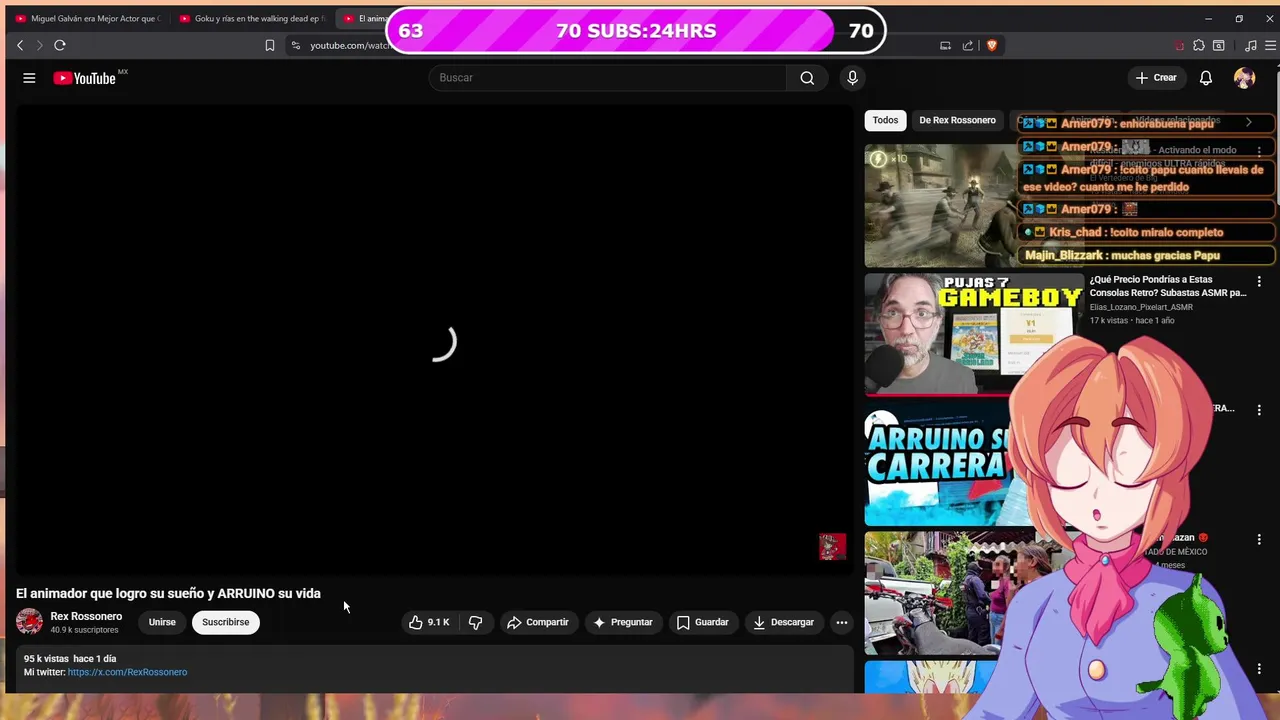This screenshot has height=720, width=1280.
Task: Open the YouTube guide hamburger menu
Action: [x=29, y=78]
